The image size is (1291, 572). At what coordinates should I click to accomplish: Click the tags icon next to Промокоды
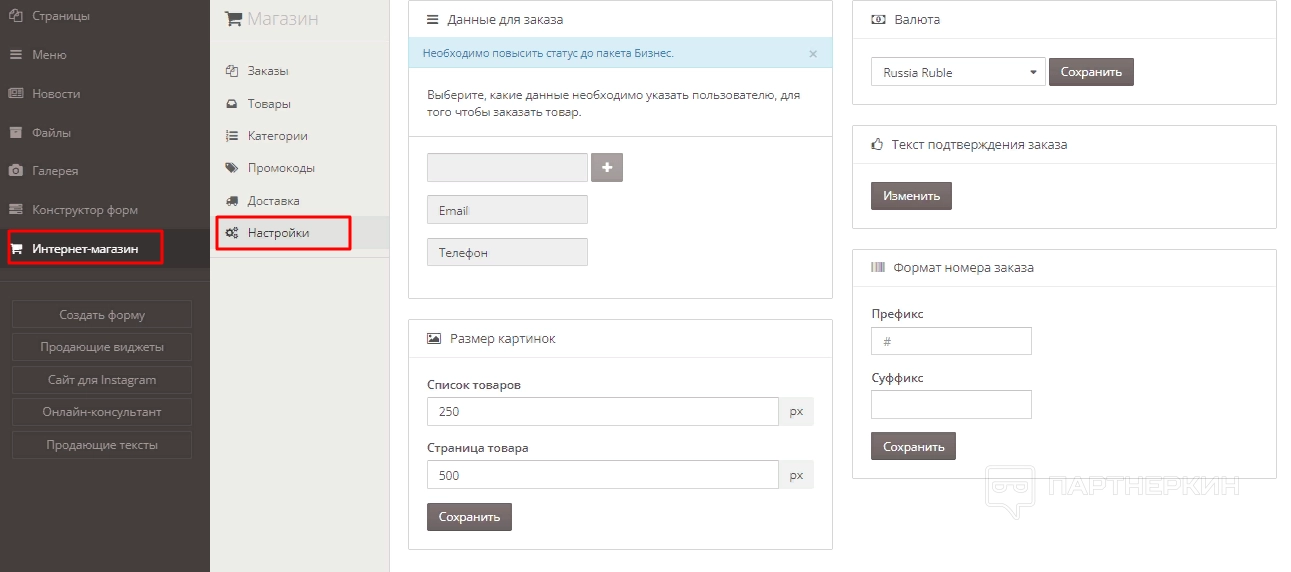point(232,168)
